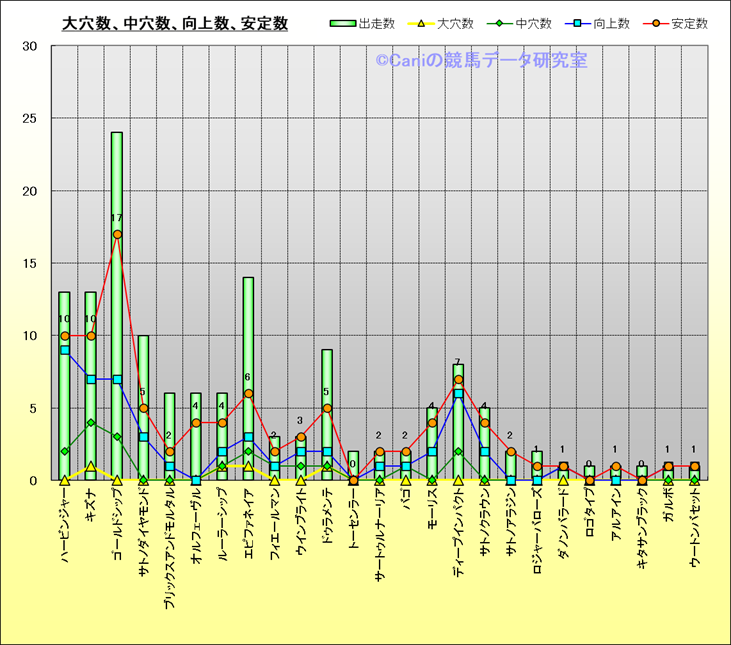Click the y-axis value 30
Viewport: 731px width, 645px height.
coord(30,46)
